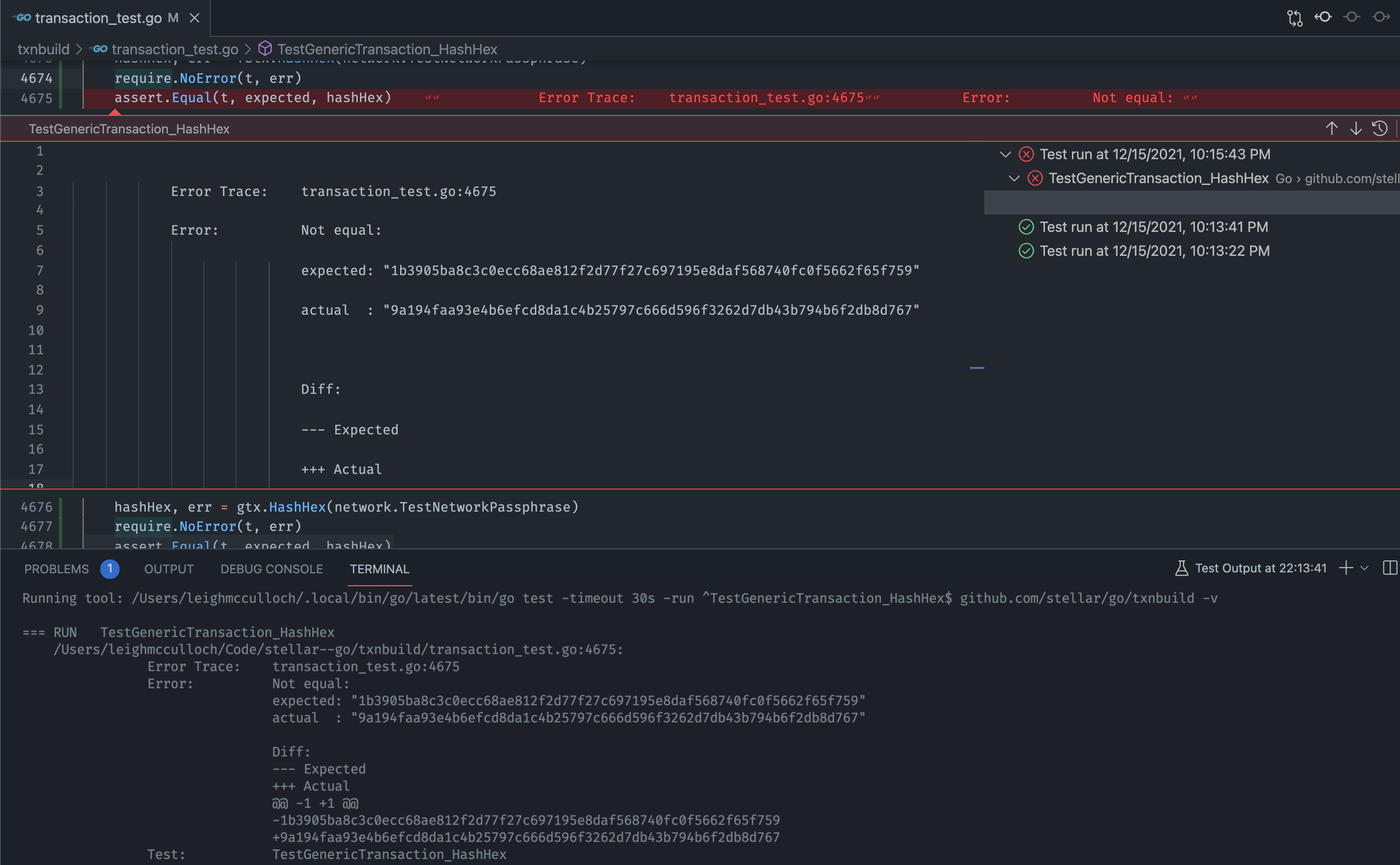Open the terminal profile dropdown chevron
The width and height of the screenshot is (1400, 865).
(x=1365, y=567)
